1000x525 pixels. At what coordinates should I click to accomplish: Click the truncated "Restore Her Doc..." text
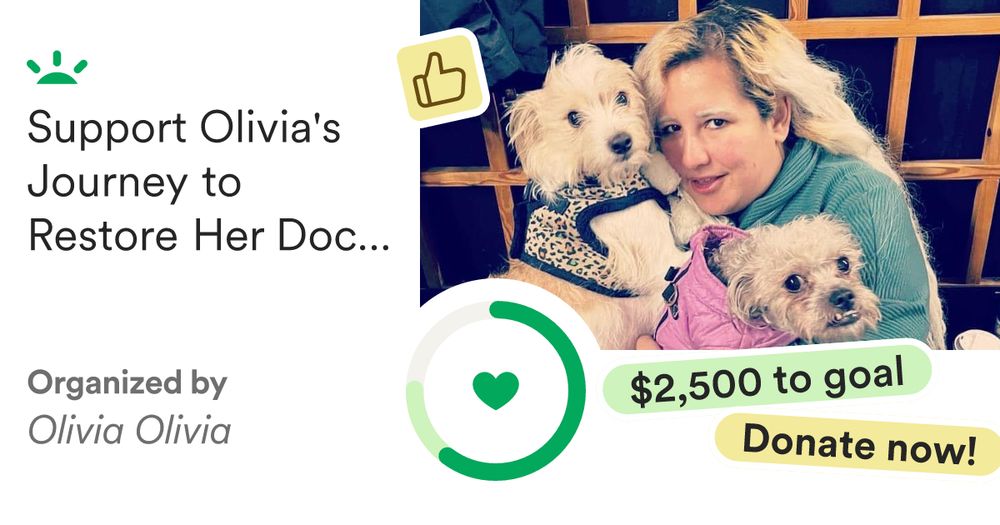click(x=209, y=235)
